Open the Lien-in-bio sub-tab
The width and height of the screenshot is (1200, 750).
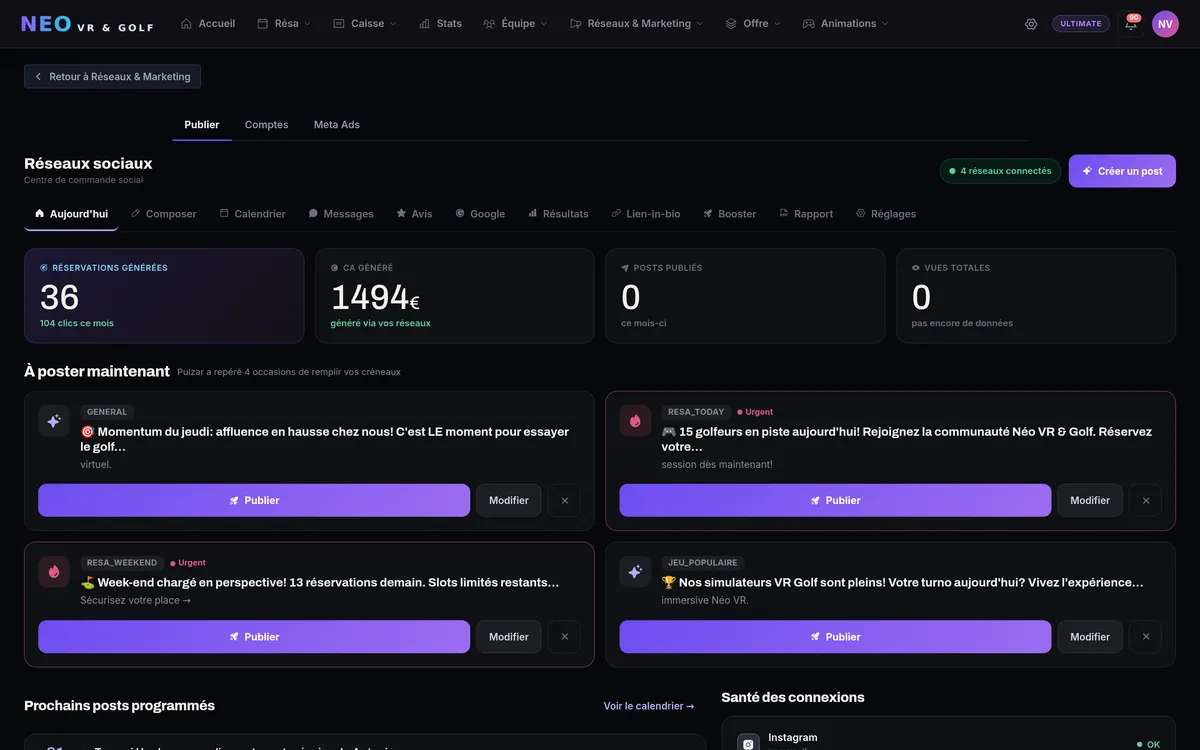646,214
